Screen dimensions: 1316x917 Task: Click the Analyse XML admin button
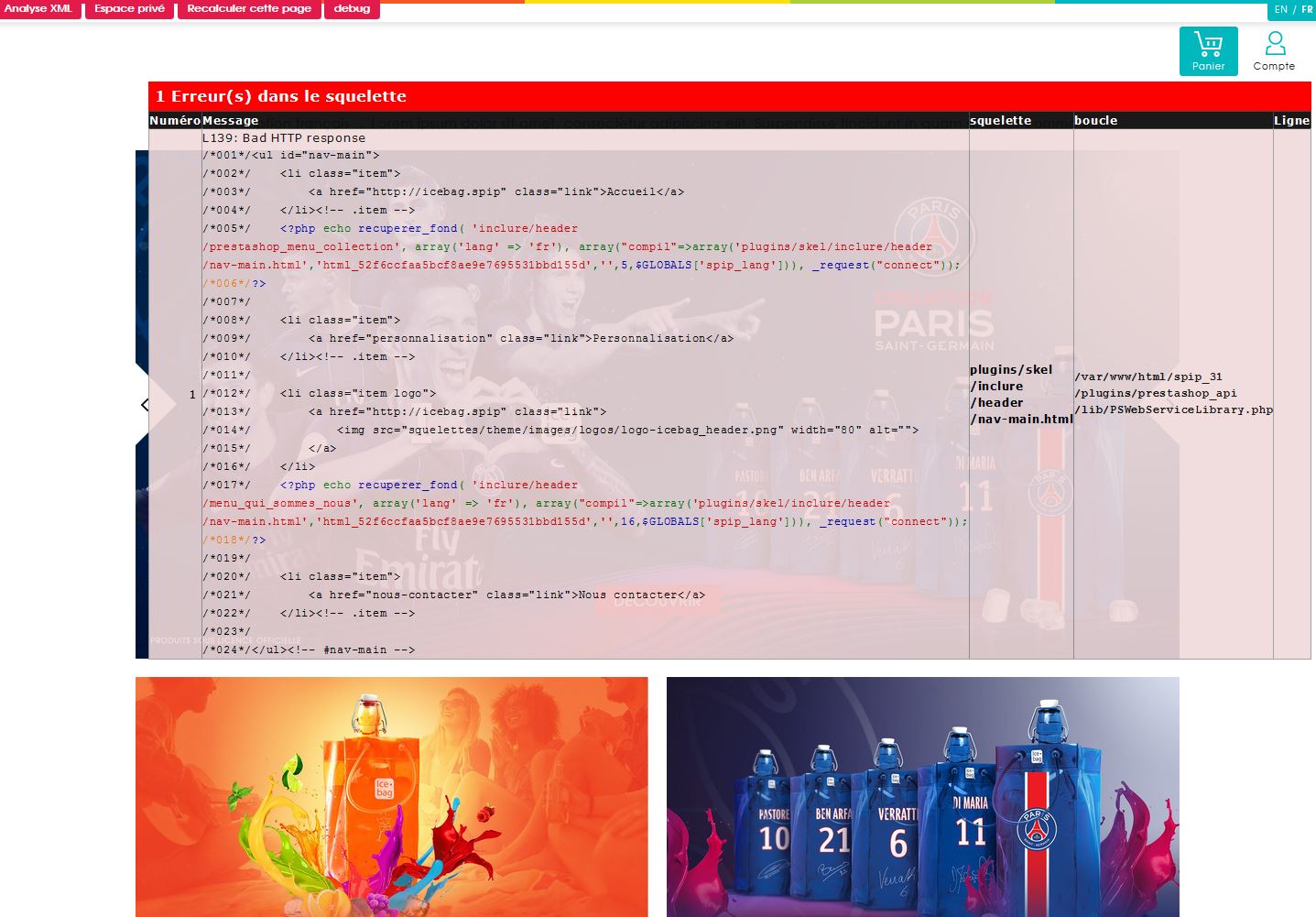click(x=38, y=9)
